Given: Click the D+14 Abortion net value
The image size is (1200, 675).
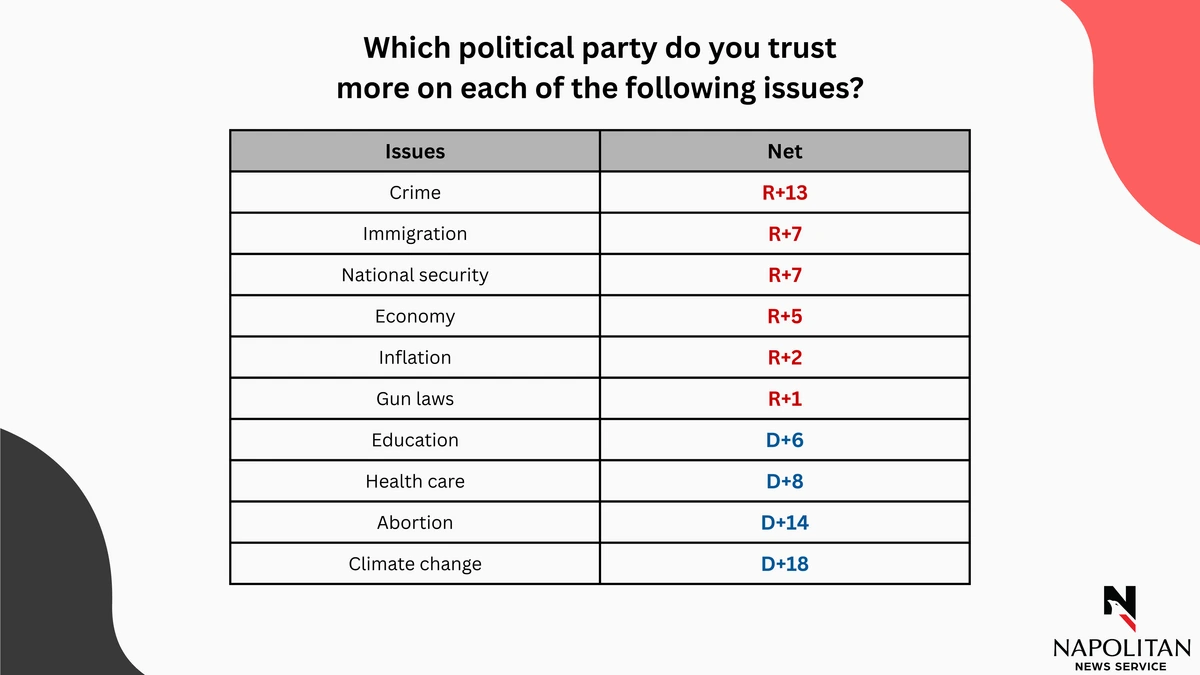Looking at the screenshot, I should point(785,522).
